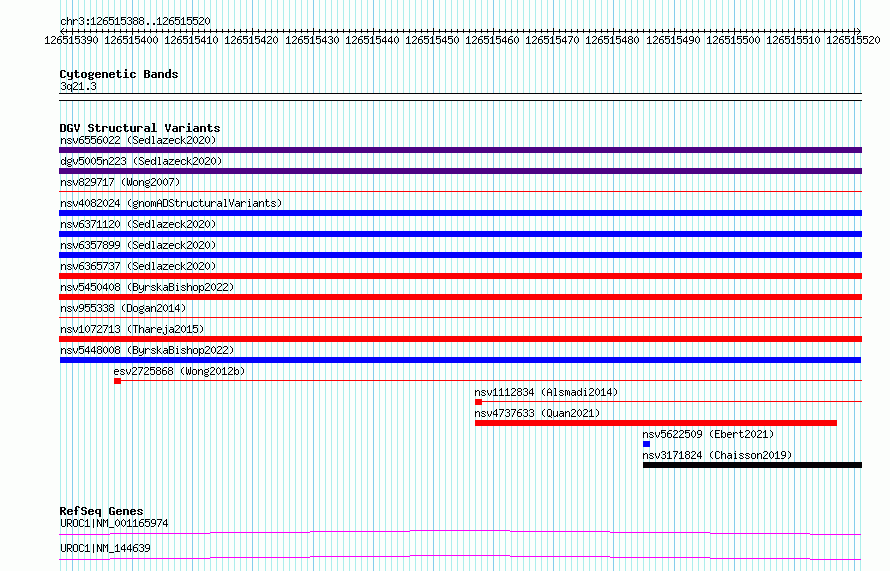Open the UROC1|NM_144639 transcript label
This screenshot has width=890, height=571.
pyautogui.click(x=105, y=548)
